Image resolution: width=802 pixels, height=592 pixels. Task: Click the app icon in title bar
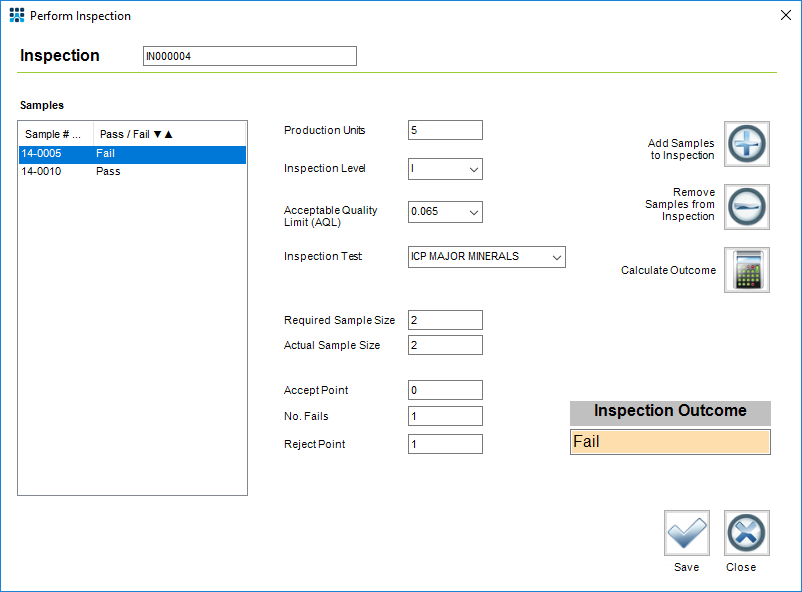(x=16, y=16)
